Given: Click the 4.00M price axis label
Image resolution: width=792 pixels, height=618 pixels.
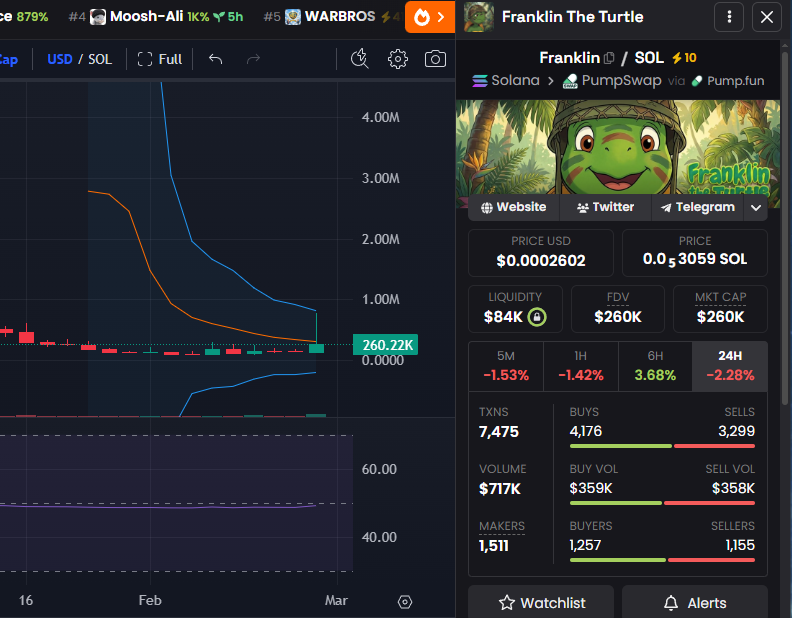Looking at the screenshot, I should pyautogui.click(x=380, y=118).
